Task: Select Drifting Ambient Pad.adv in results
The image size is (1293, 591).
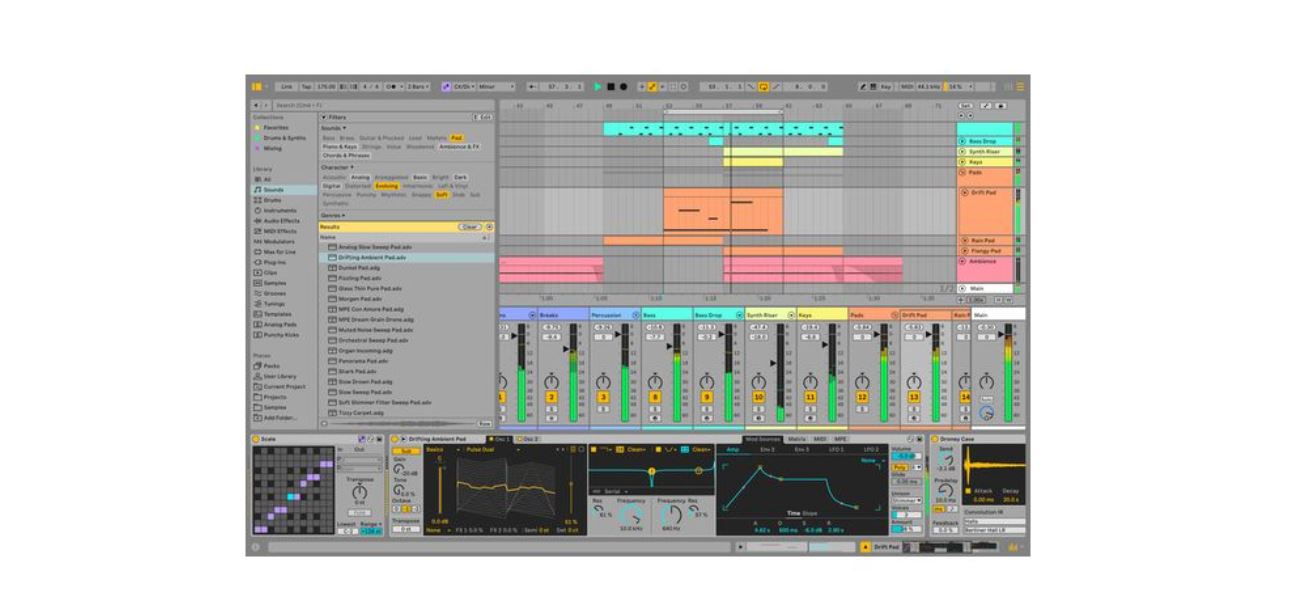Action: 372,257
